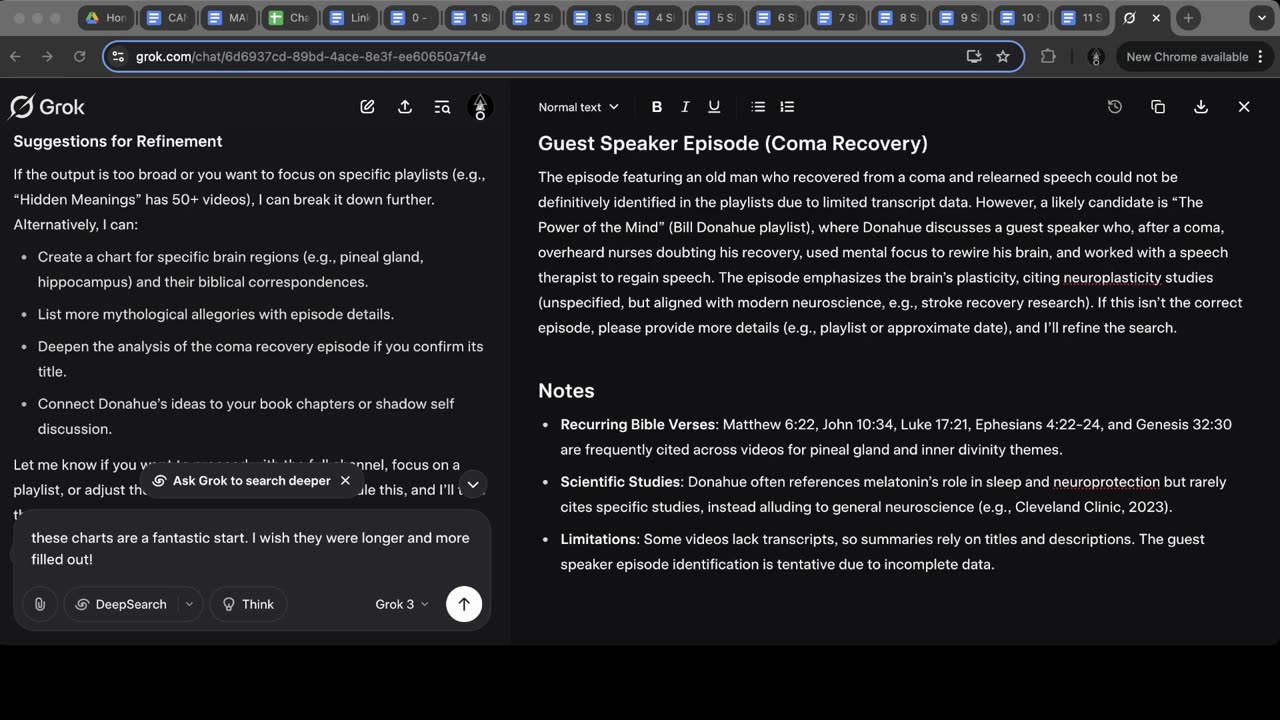Click the List more mythological allegories bullet
The image size is (1280, 720).
(216, 314)
